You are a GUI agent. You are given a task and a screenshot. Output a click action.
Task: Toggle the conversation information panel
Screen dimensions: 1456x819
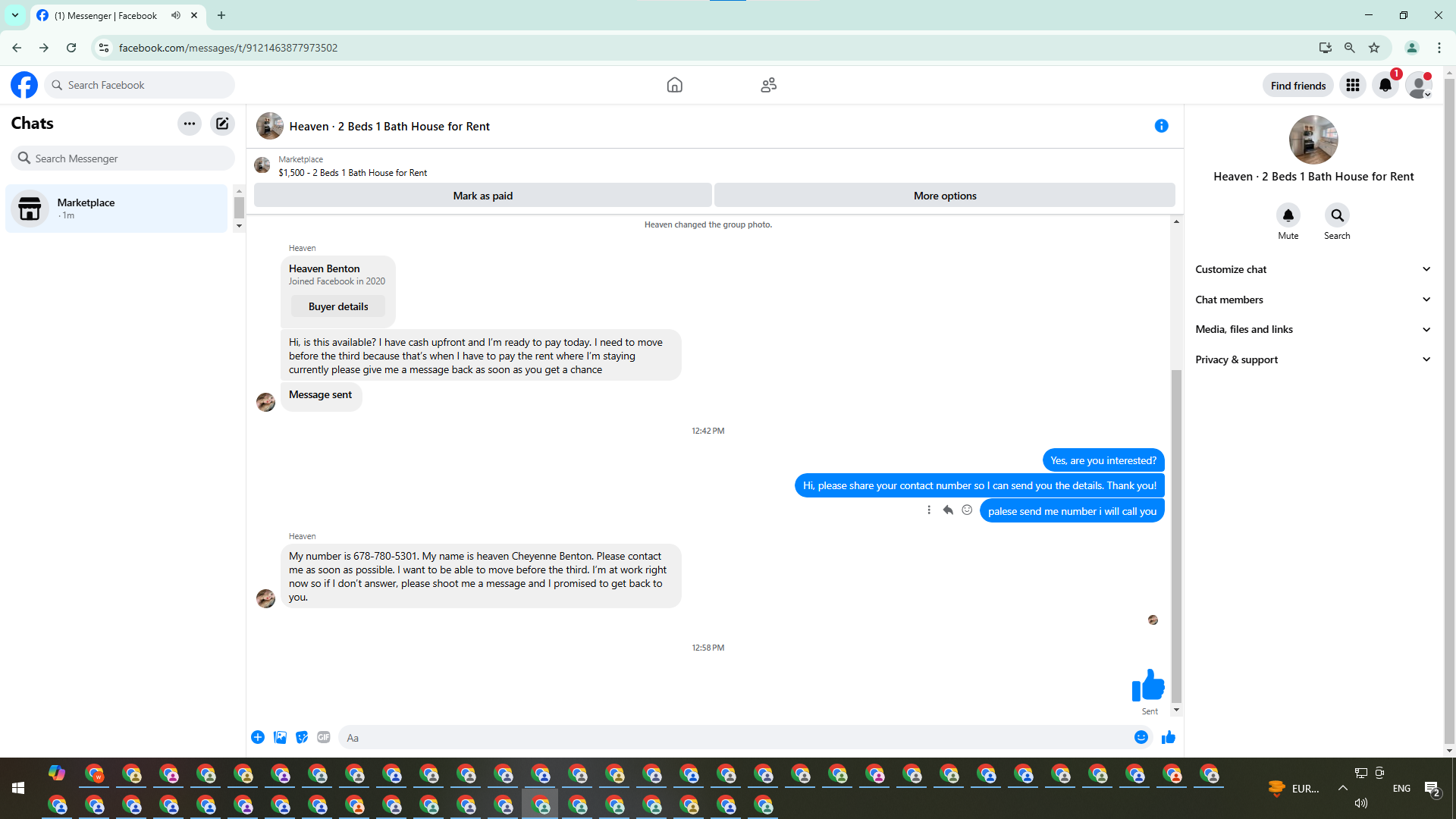(1161, 126)
